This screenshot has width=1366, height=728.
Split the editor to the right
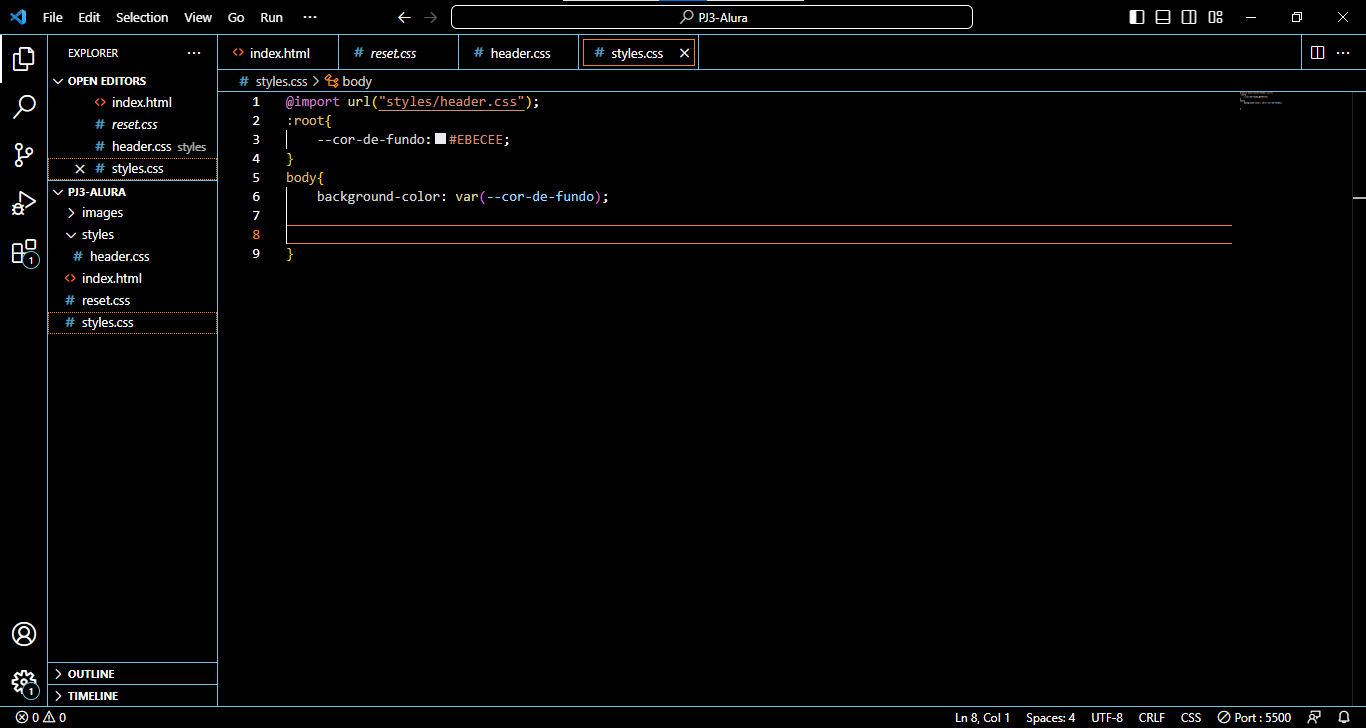point(1317,53)
